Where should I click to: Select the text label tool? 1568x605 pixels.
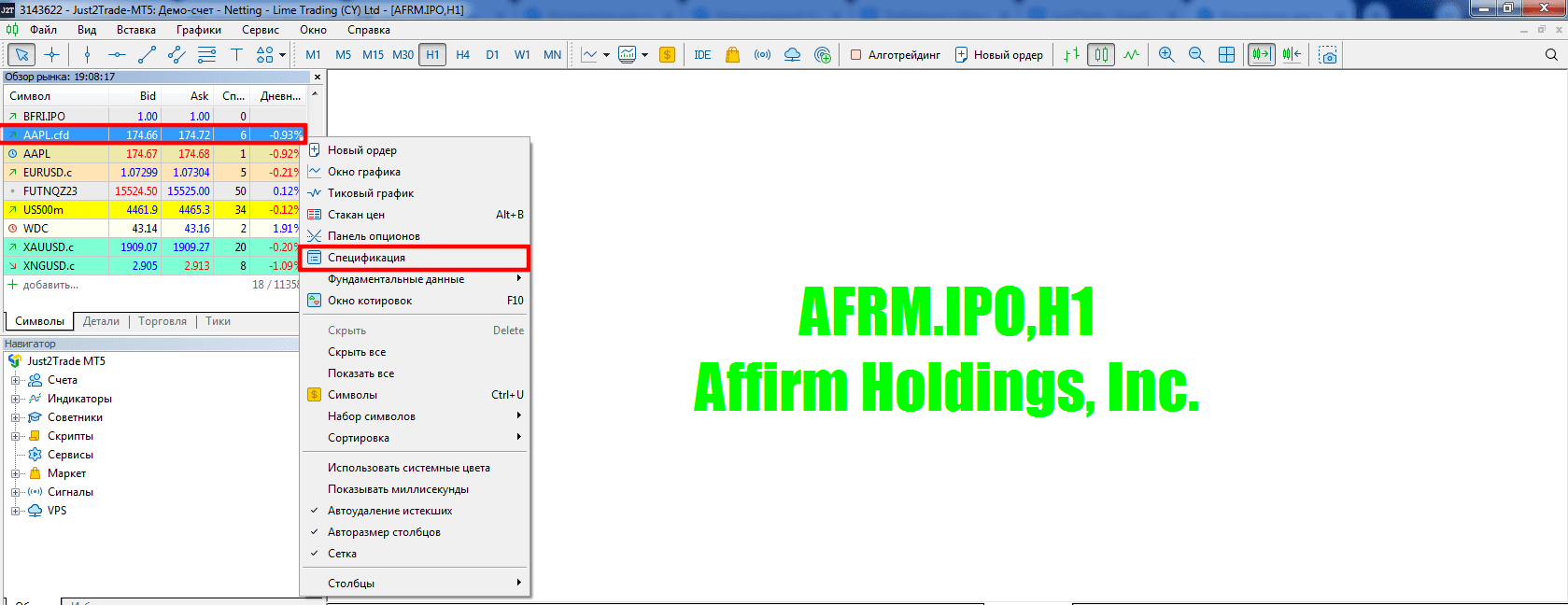tap(236, 55)
